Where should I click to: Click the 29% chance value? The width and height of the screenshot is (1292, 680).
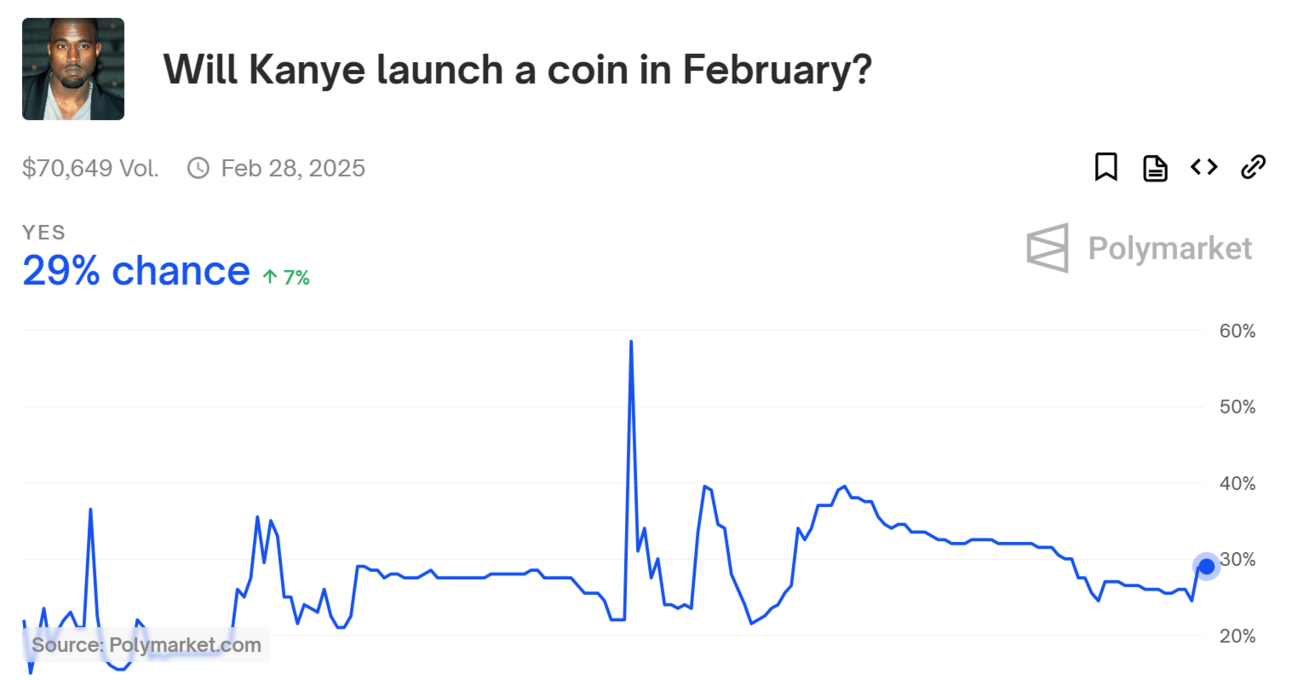[x=136, y=271]
